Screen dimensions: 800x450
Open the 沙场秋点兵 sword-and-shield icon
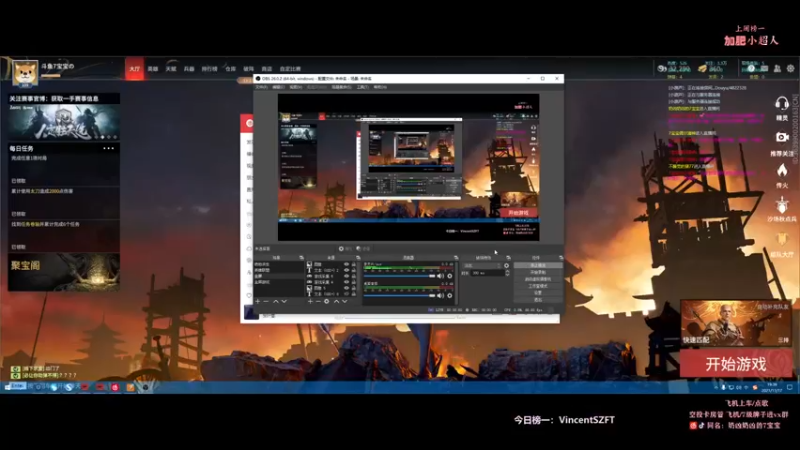click(782, 205)
